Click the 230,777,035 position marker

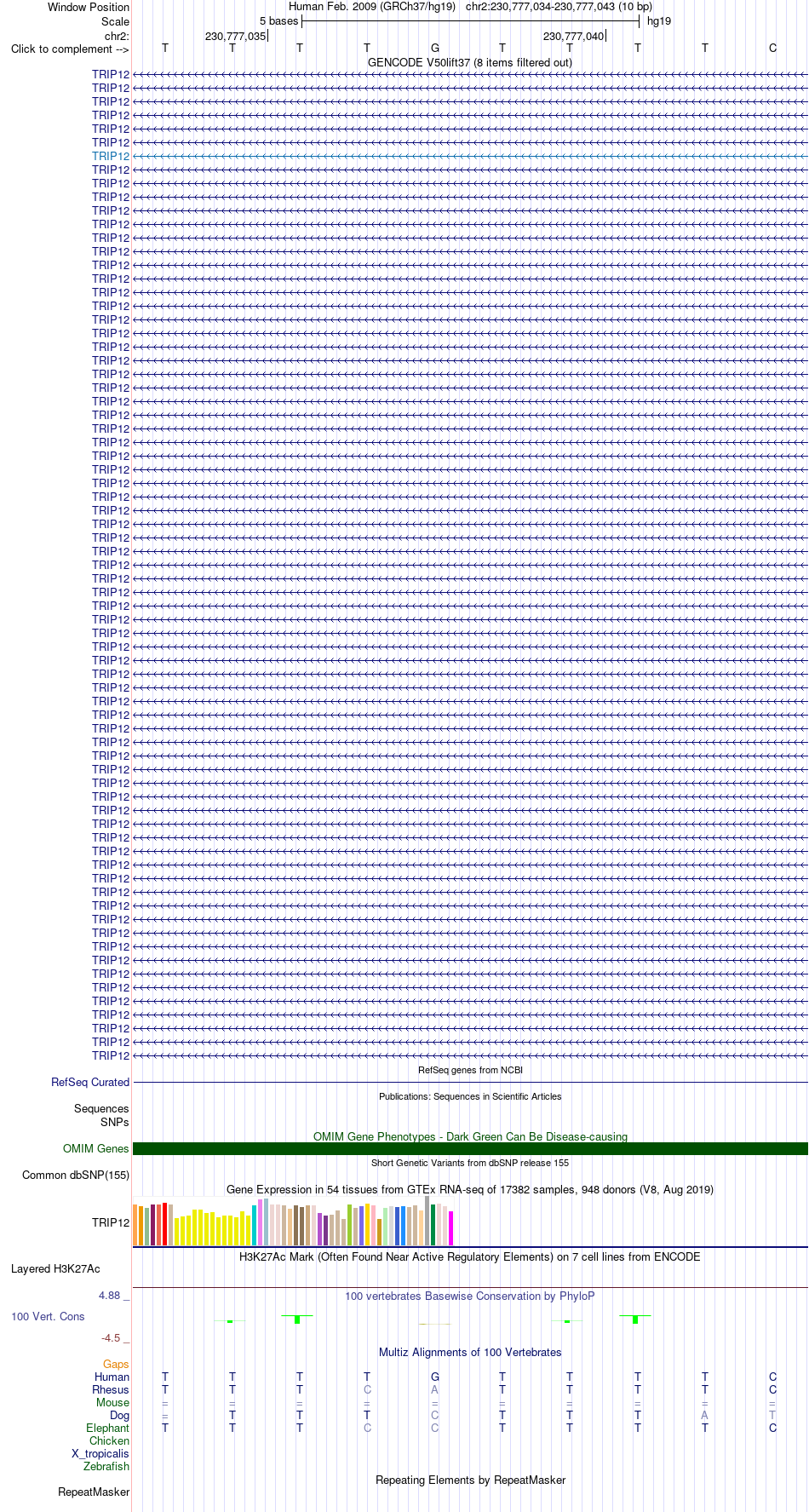[236, 36]
